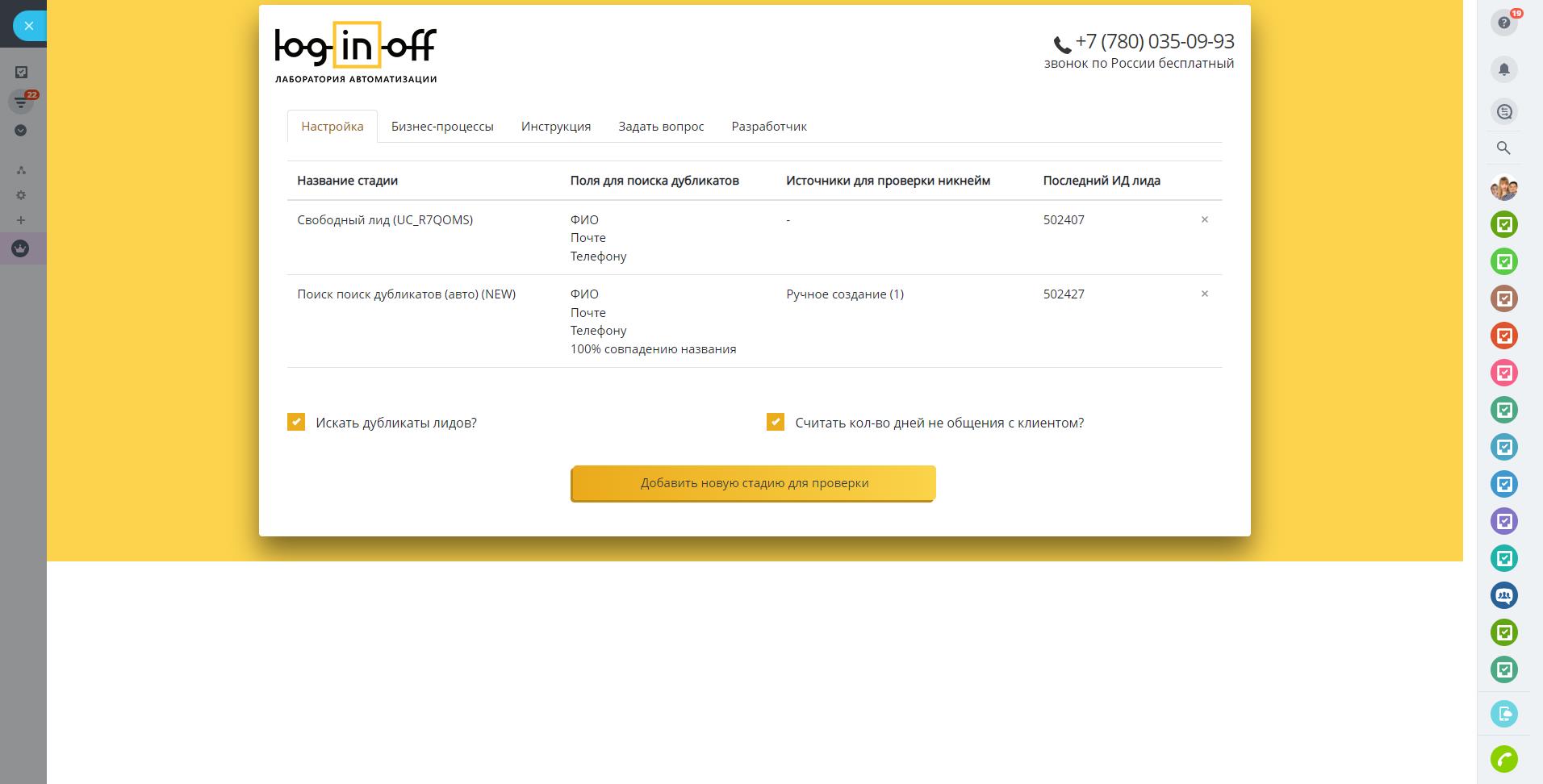The image size is (1543, 784).
Task: Open the chat feed bubble icon
Action: pyautogui.click(x=1504, y=111)
